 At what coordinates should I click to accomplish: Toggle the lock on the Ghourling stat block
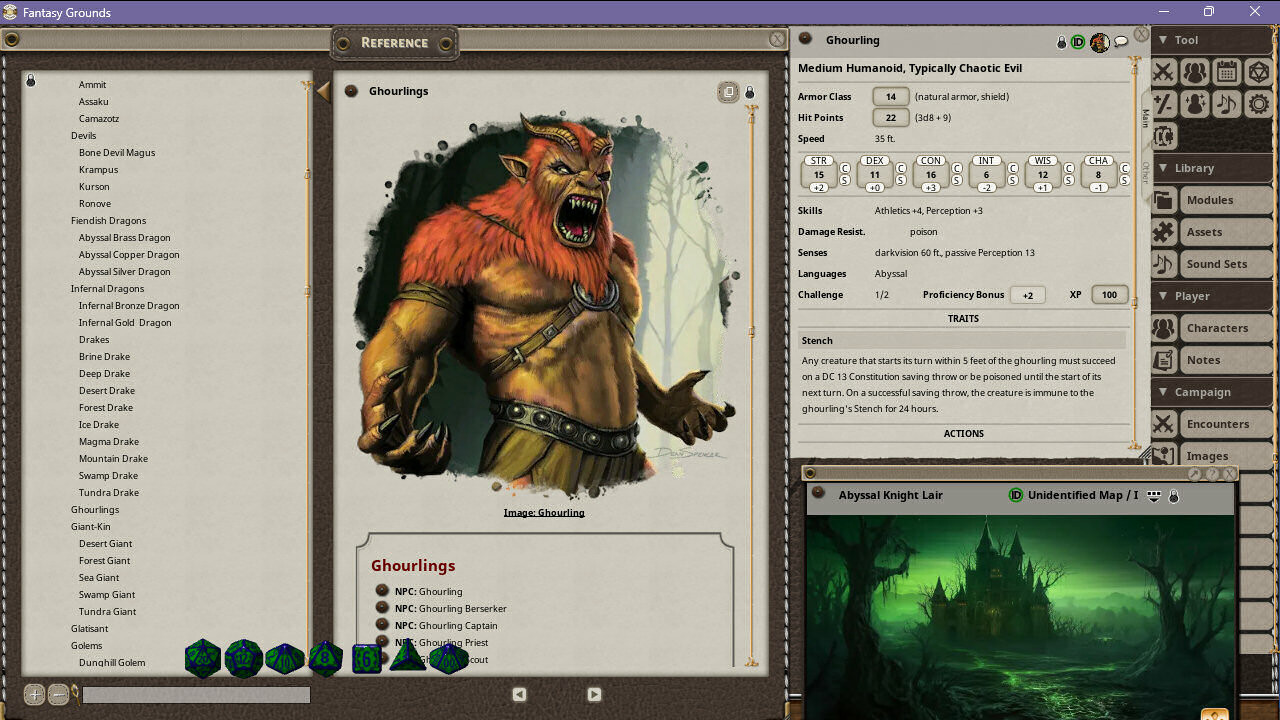point(1061,42)
